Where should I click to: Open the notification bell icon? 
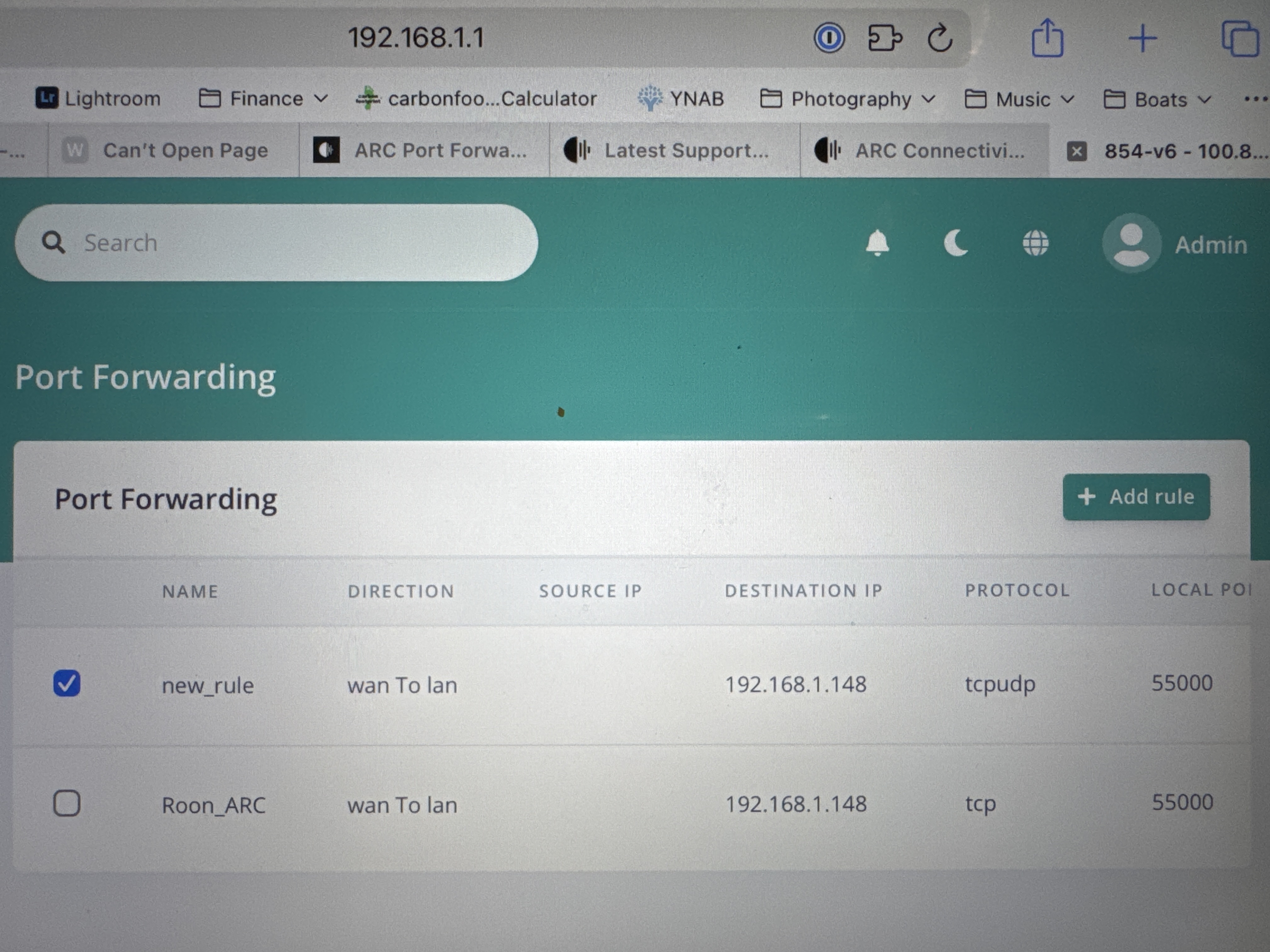pyautogui.click(x=877, y=243)
